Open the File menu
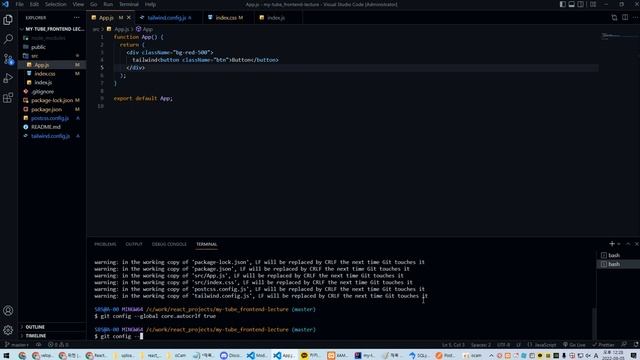640x360 pixels. click(19, 4)
